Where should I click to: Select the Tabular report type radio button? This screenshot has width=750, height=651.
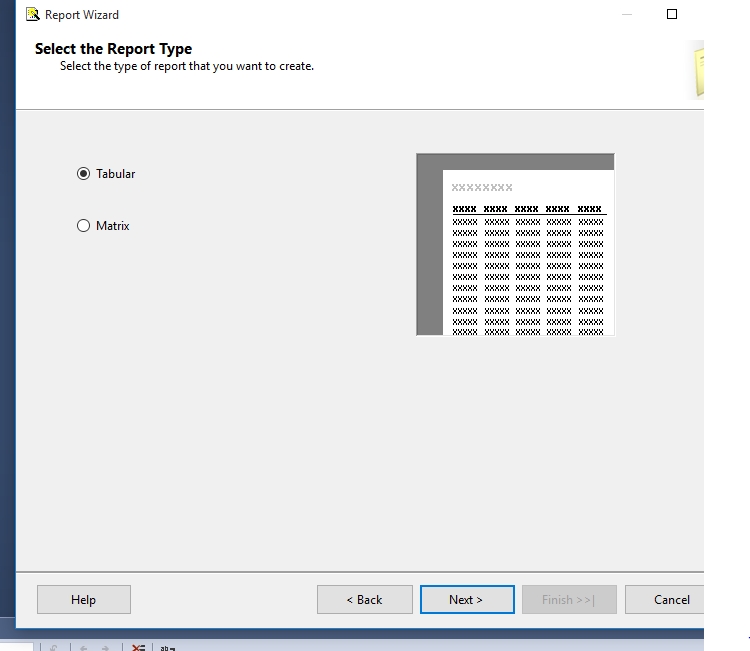tap(84, 174)
